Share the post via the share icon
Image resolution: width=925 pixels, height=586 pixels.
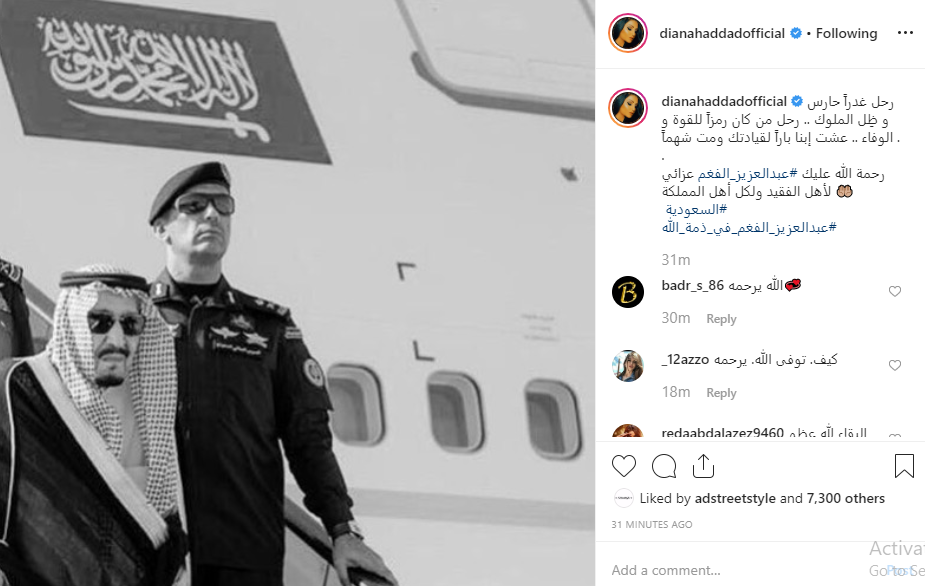703,466
